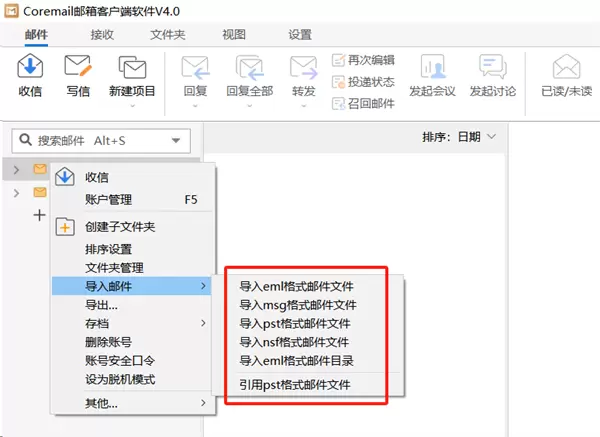
Task: Select 导入pst格式邮件文件 from submenu
Action: (294, 323)
